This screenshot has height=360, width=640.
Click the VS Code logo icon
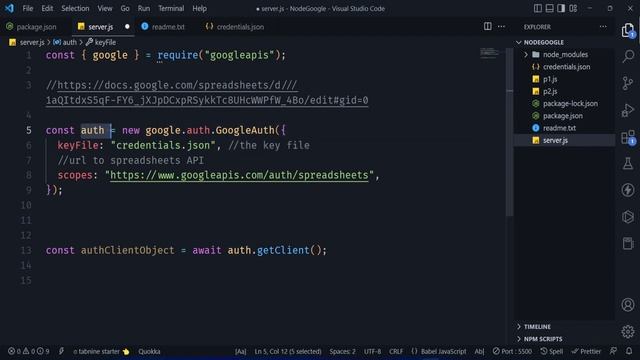tap(9, 8)
